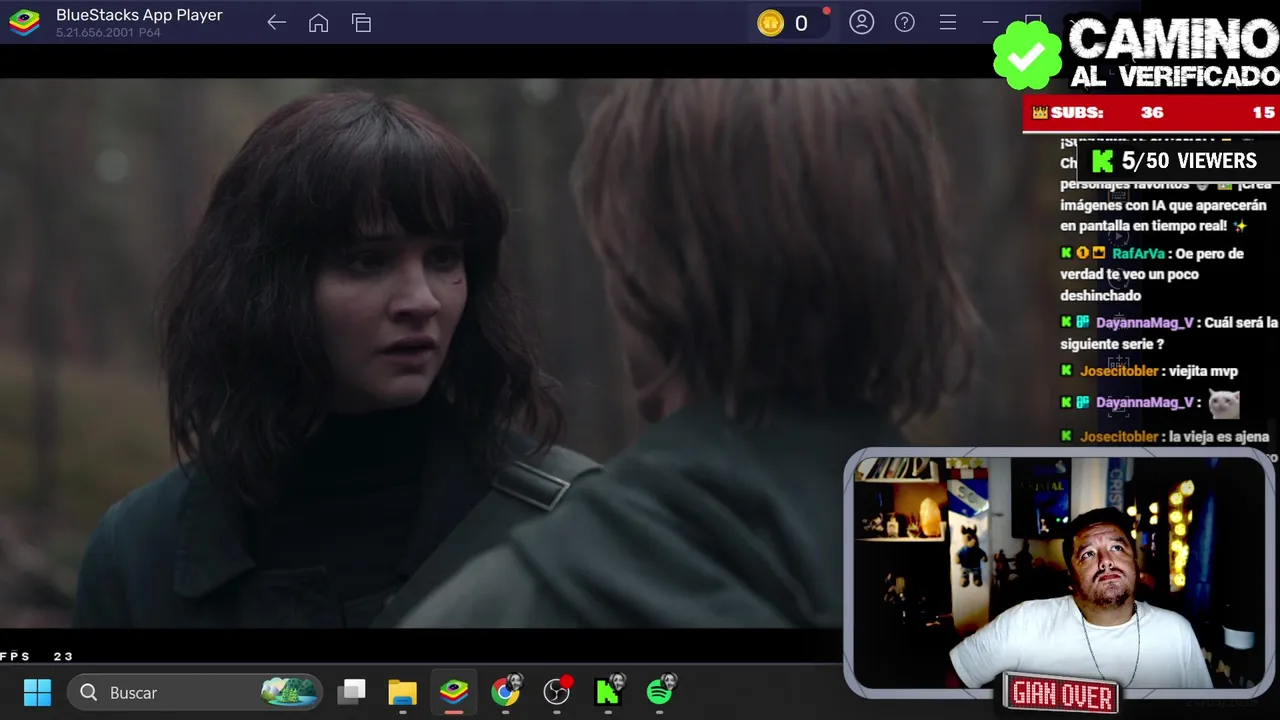The image size is (1280, 720).
Task: Open Google Chrome from taskbar
Action: pos(506,691)
